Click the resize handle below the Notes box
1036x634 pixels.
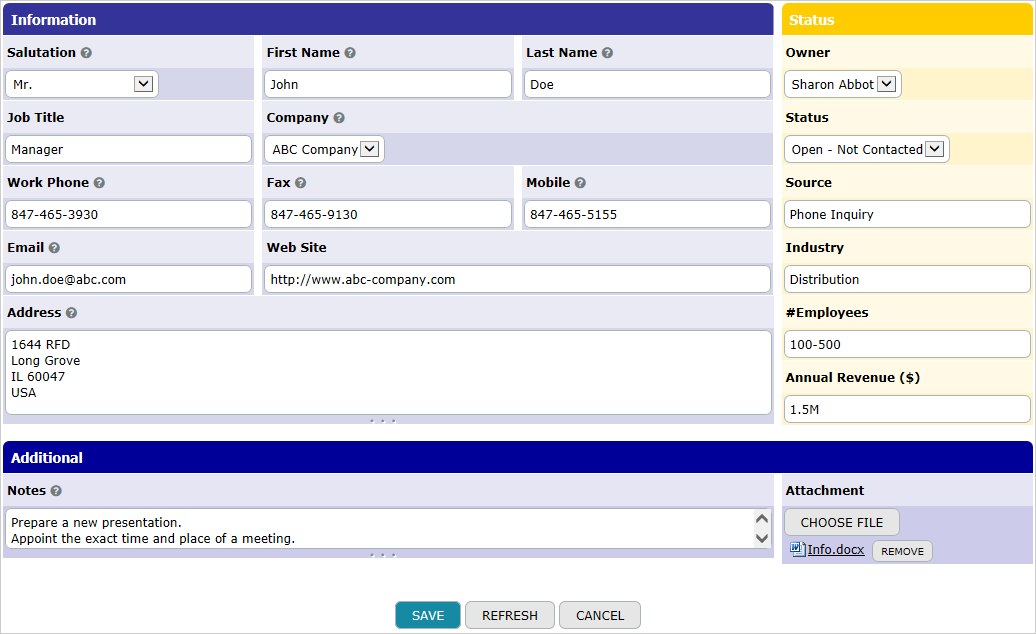383,555
